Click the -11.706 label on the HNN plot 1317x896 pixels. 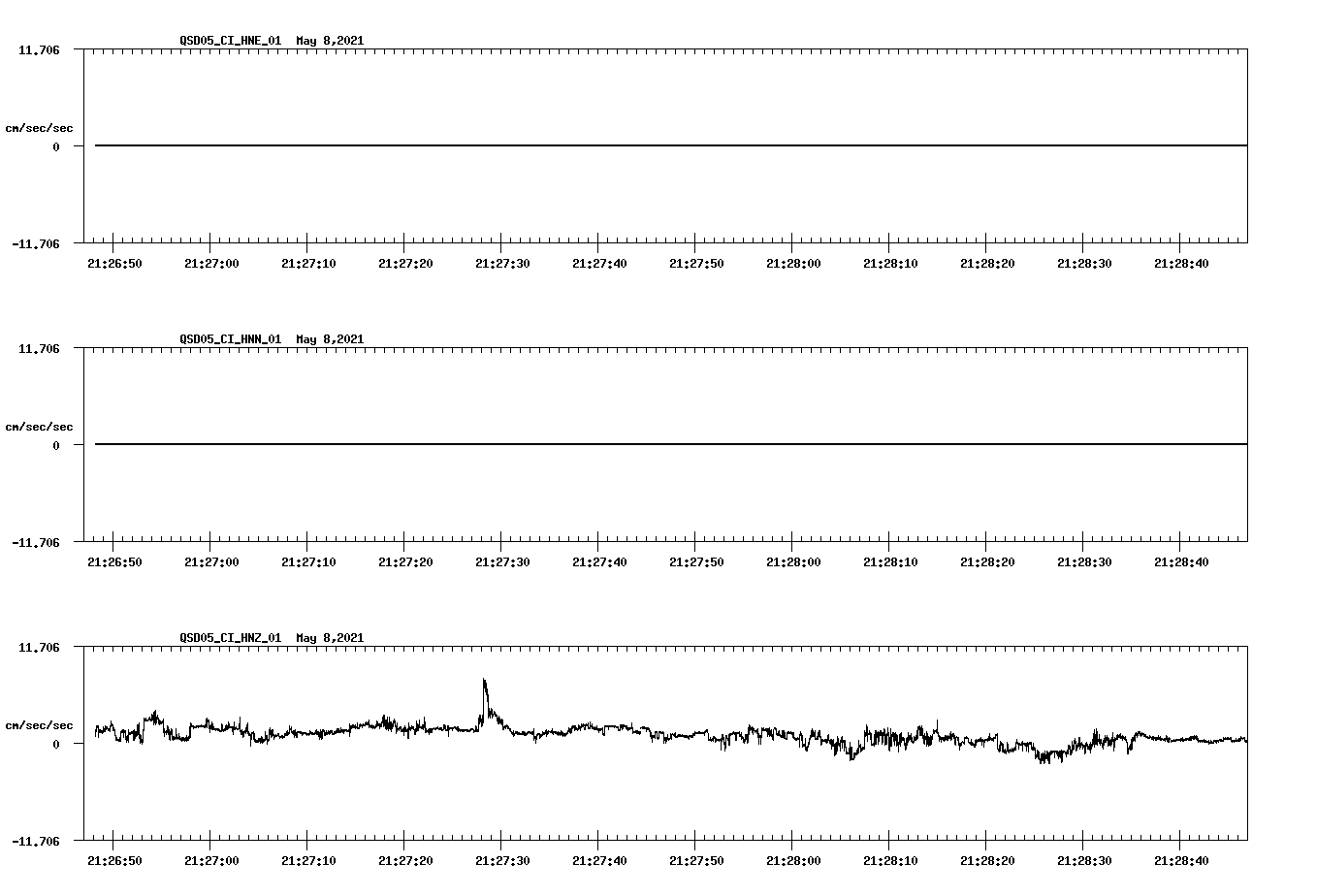[39, 543]
